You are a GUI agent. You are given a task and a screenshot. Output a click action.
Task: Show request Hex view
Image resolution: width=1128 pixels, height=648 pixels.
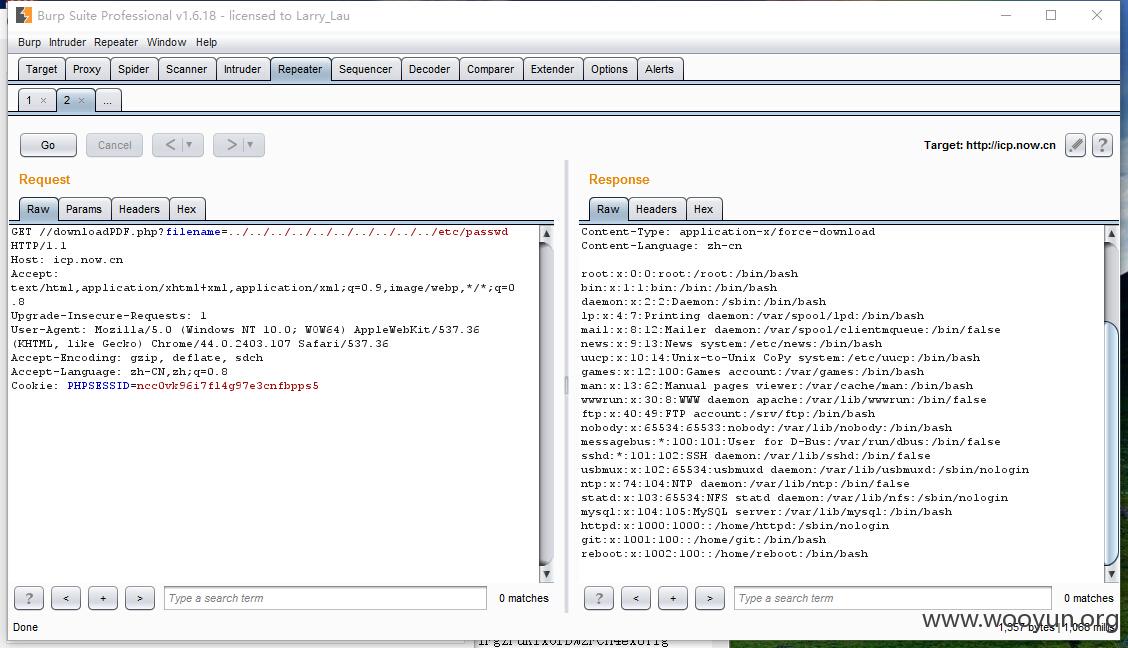[x=186, y=209]
